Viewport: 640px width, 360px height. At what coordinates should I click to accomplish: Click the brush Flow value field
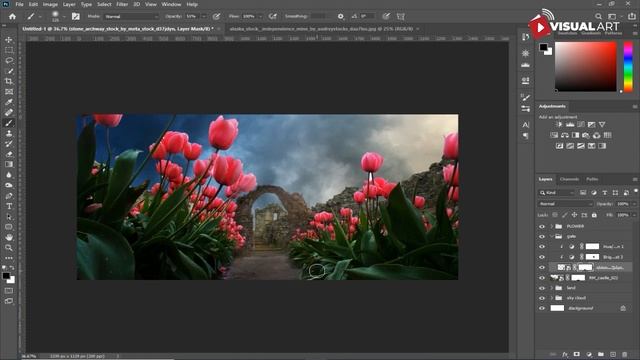[249, 16]
